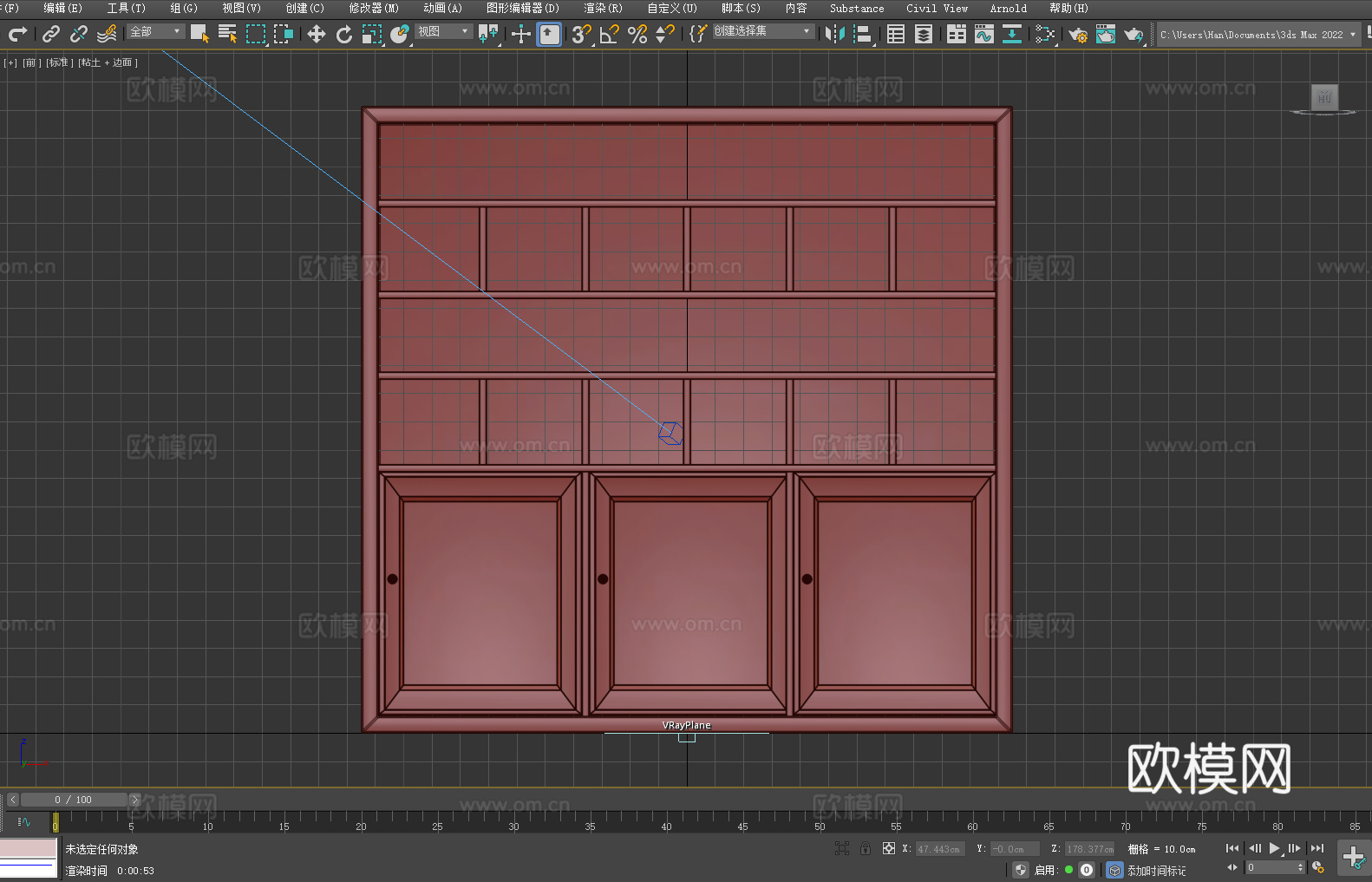Click the Redo arrow icon
1372x882 pixels.
pos(17,34)
